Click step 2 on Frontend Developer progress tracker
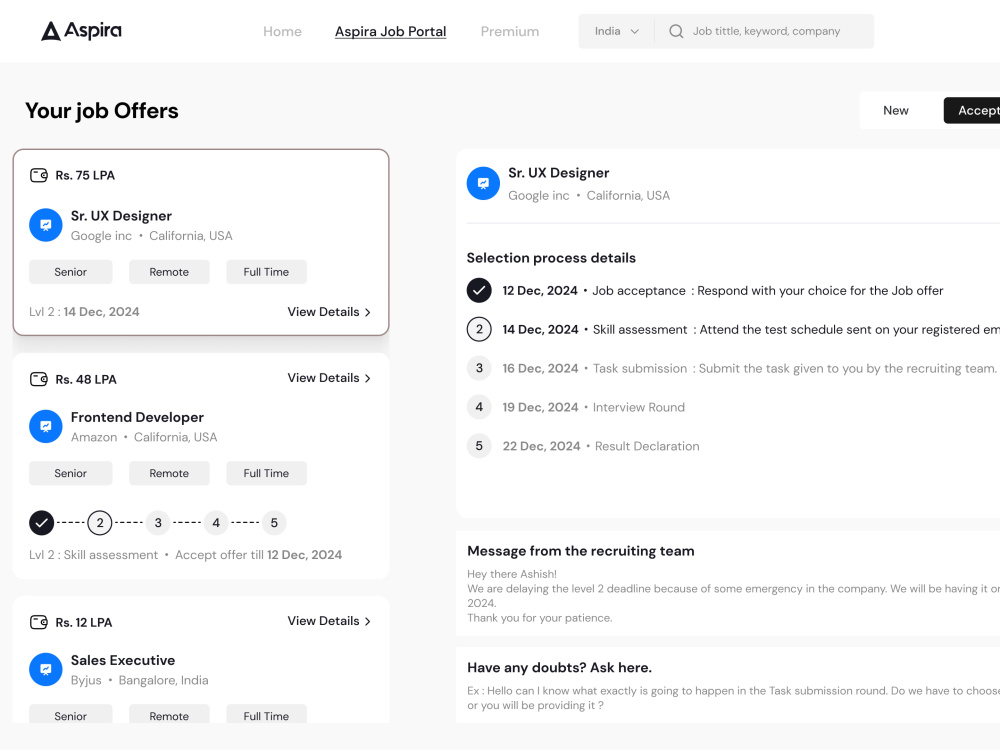Screen dimensions: 1000x750 (99, 523)
